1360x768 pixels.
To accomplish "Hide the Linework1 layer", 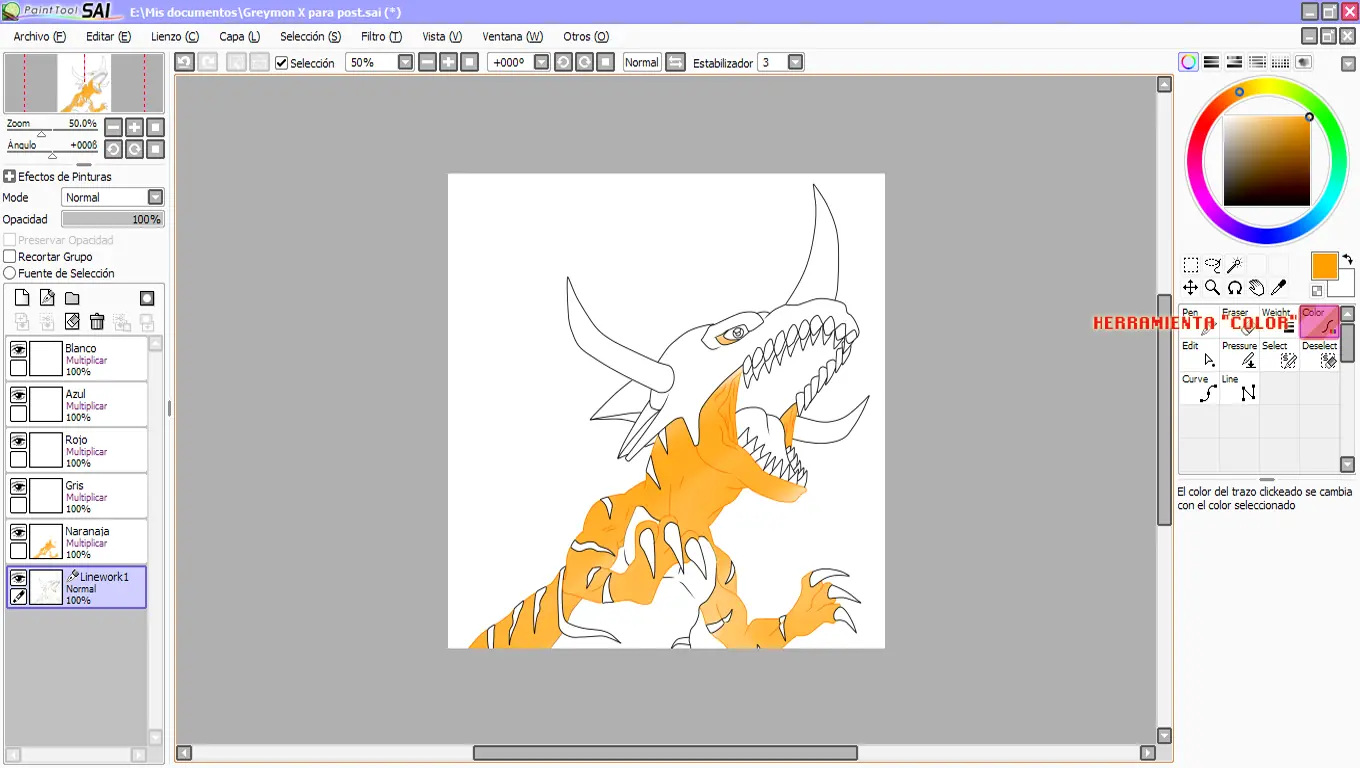I will pos(18,578).
